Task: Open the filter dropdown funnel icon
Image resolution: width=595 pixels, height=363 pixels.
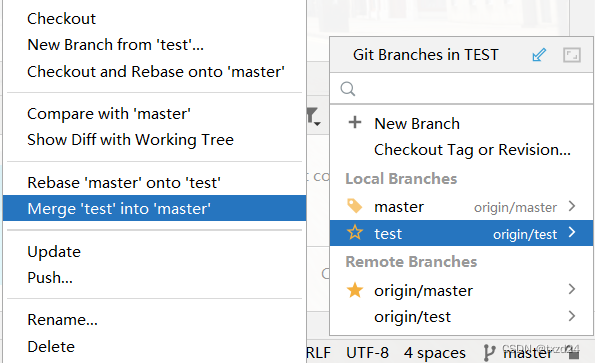Action: tap(313, 116)
